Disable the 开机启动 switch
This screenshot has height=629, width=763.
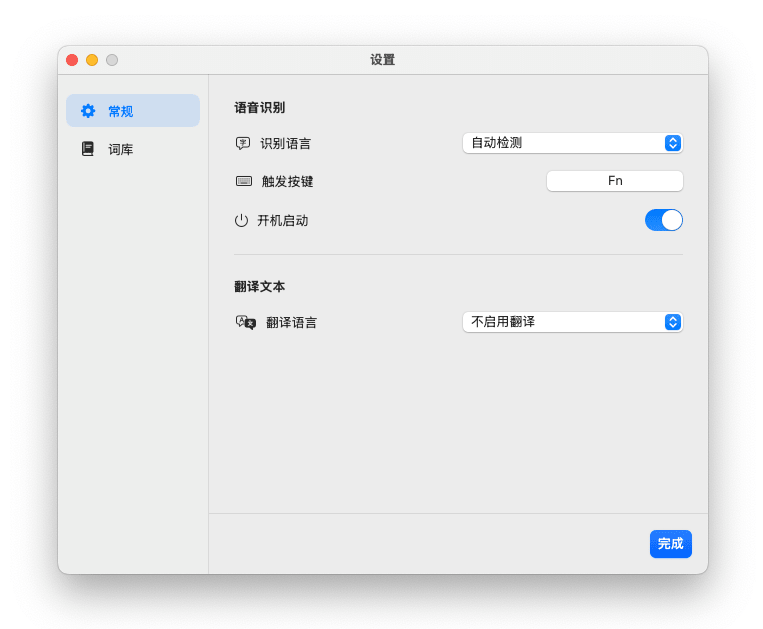[663, 220]
